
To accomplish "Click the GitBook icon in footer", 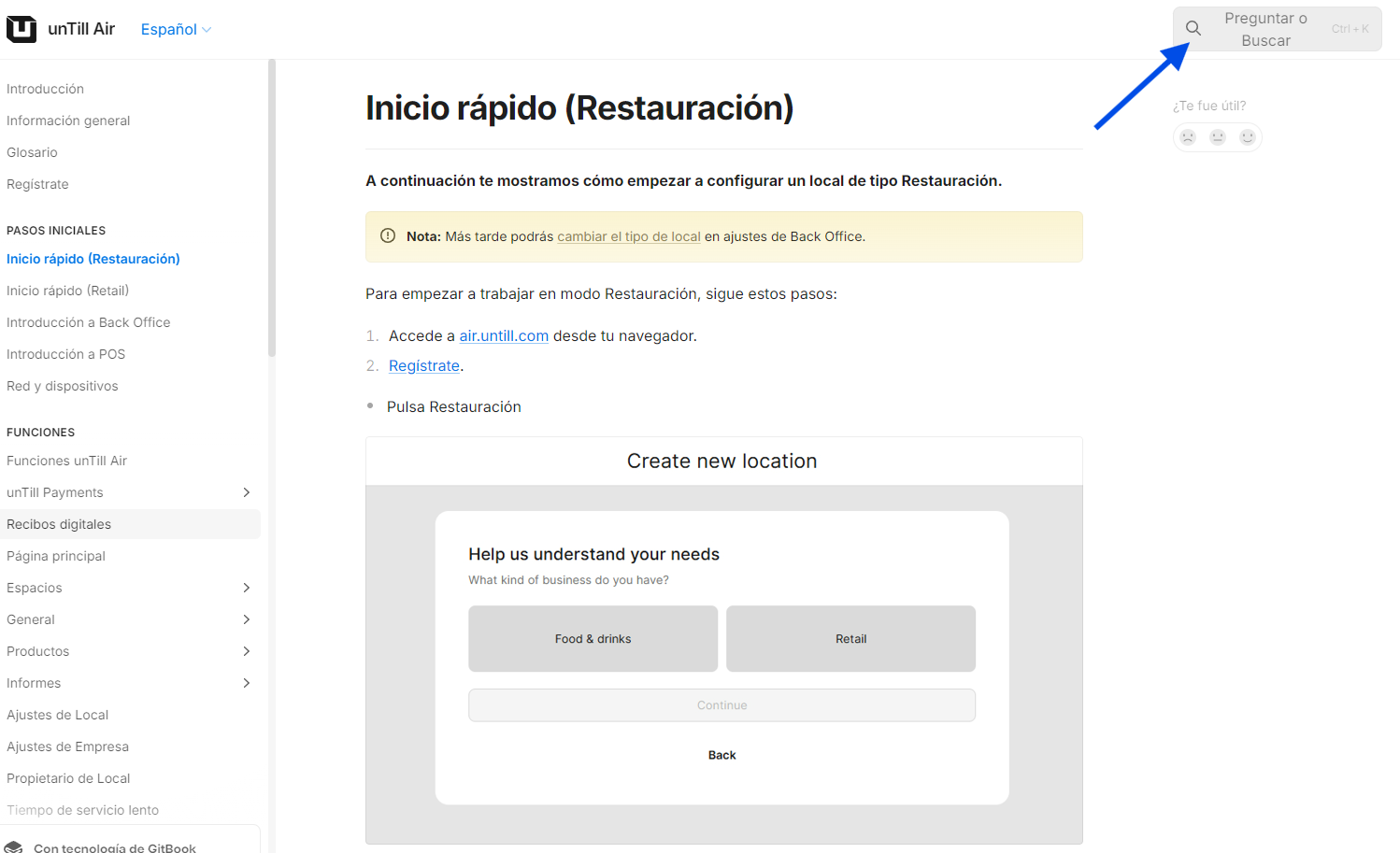I will click(14, 846).
